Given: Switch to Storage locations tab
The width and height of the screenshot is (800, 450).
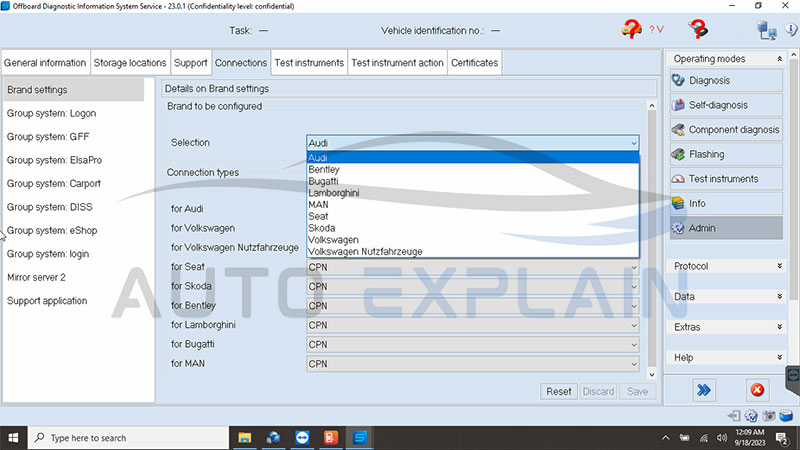Looking at the screenshot, I should coord(130,63).
